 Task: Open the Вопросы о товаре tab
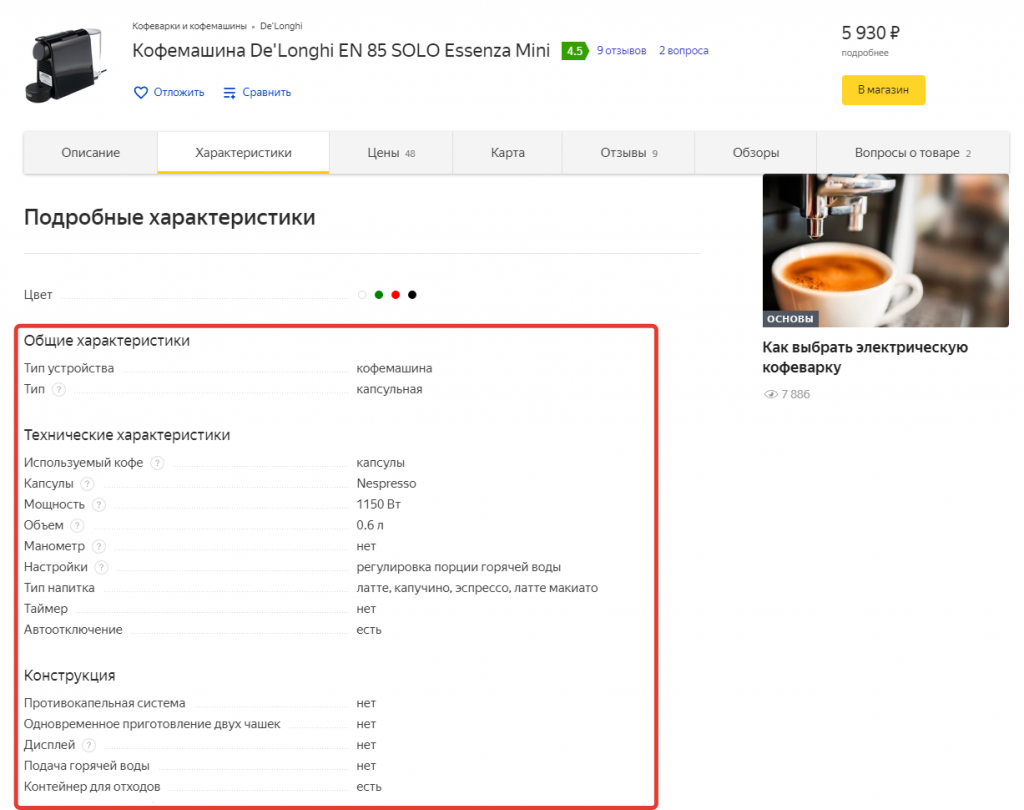(912, 153)
